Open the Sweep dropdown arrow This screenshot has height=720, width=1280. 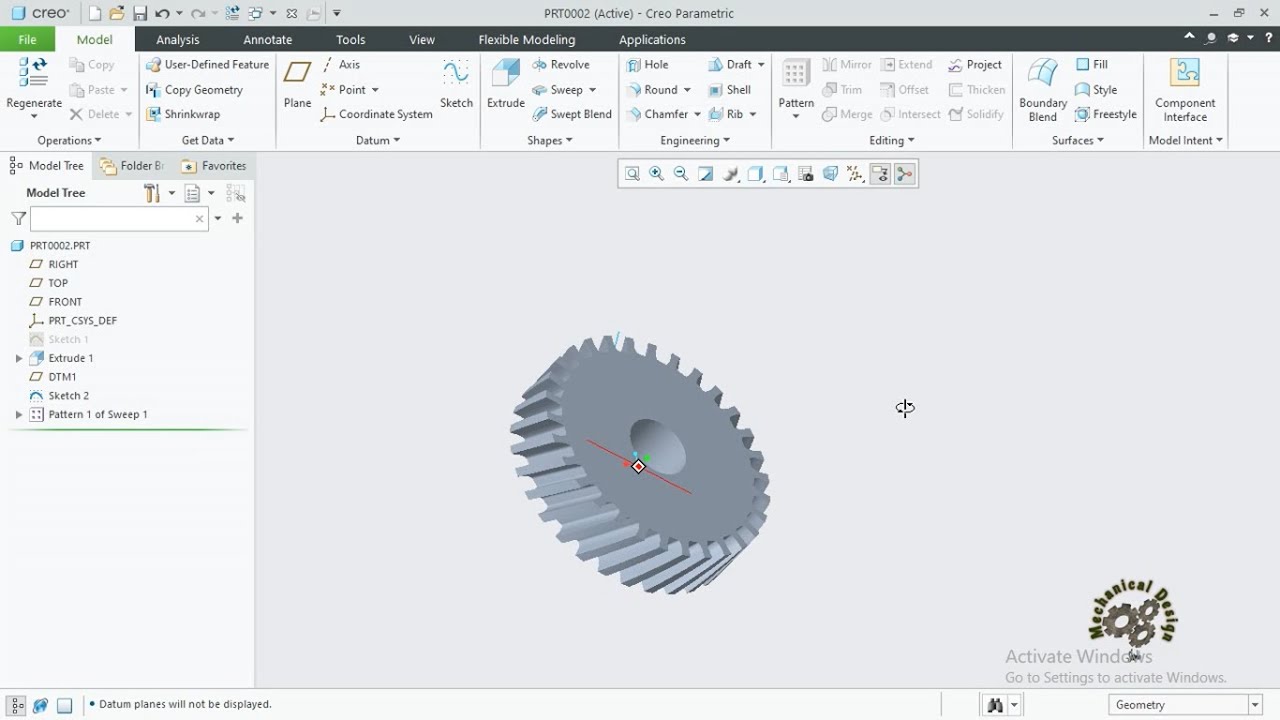pyautogui.click(x=592, y=90)
